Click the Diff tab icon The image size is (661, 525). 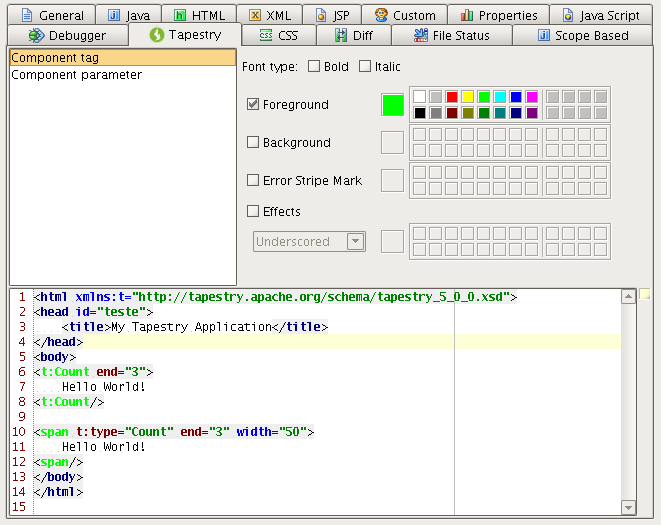(x=341, y=36)
